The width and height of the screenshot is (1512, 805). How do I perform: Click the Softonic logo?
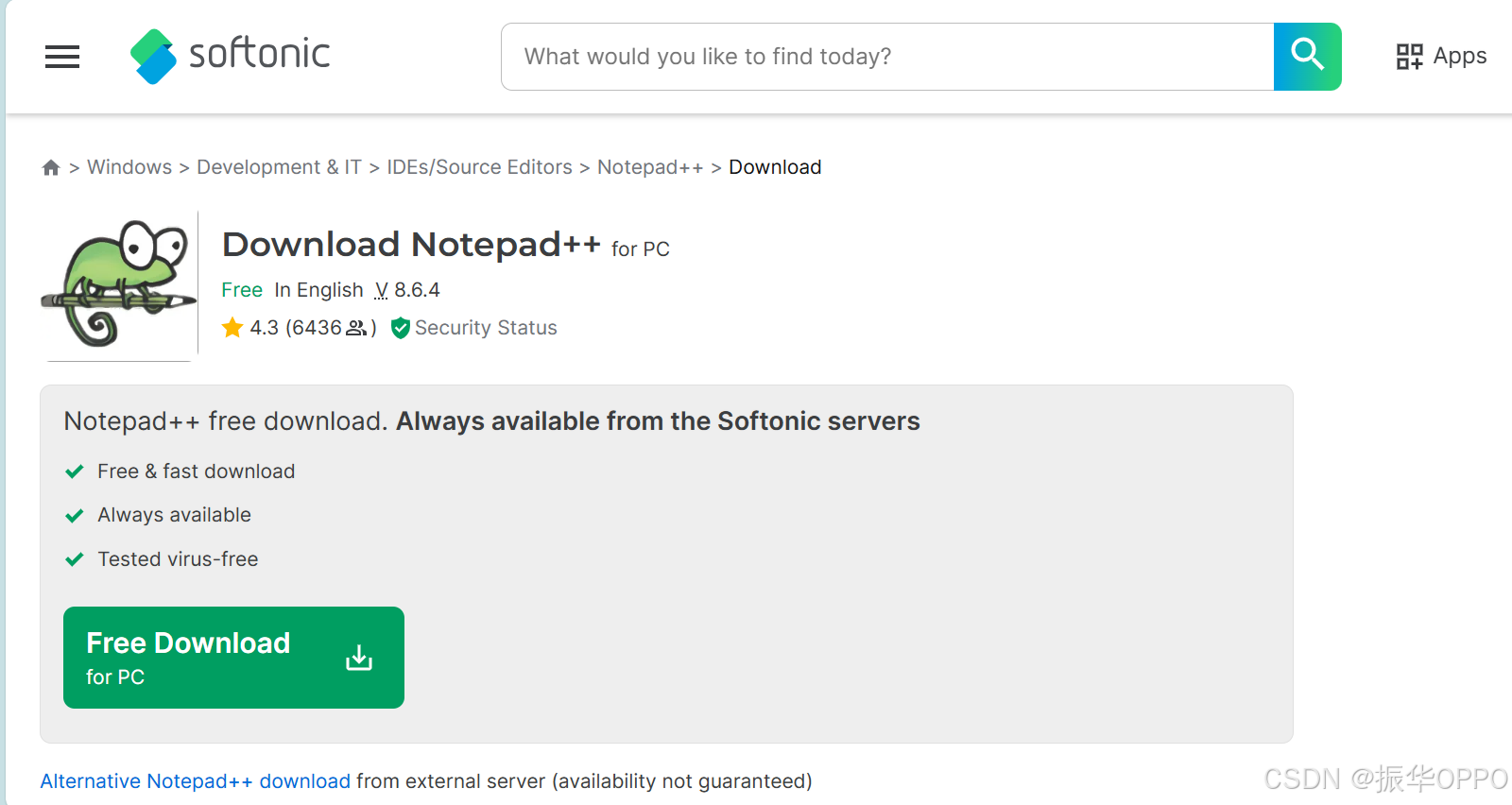click(x=230, y=56)
